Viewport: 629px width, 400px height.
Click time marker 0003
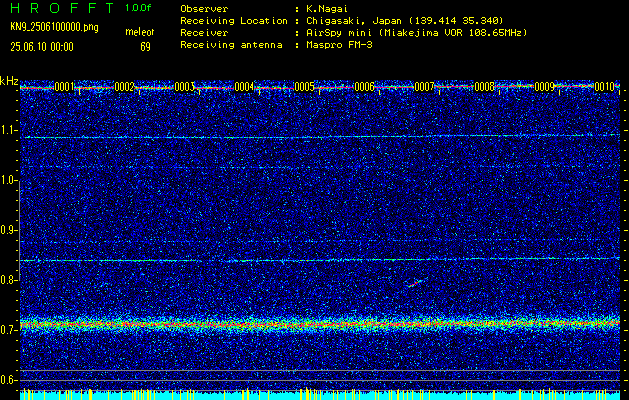(x=185, y=87)
